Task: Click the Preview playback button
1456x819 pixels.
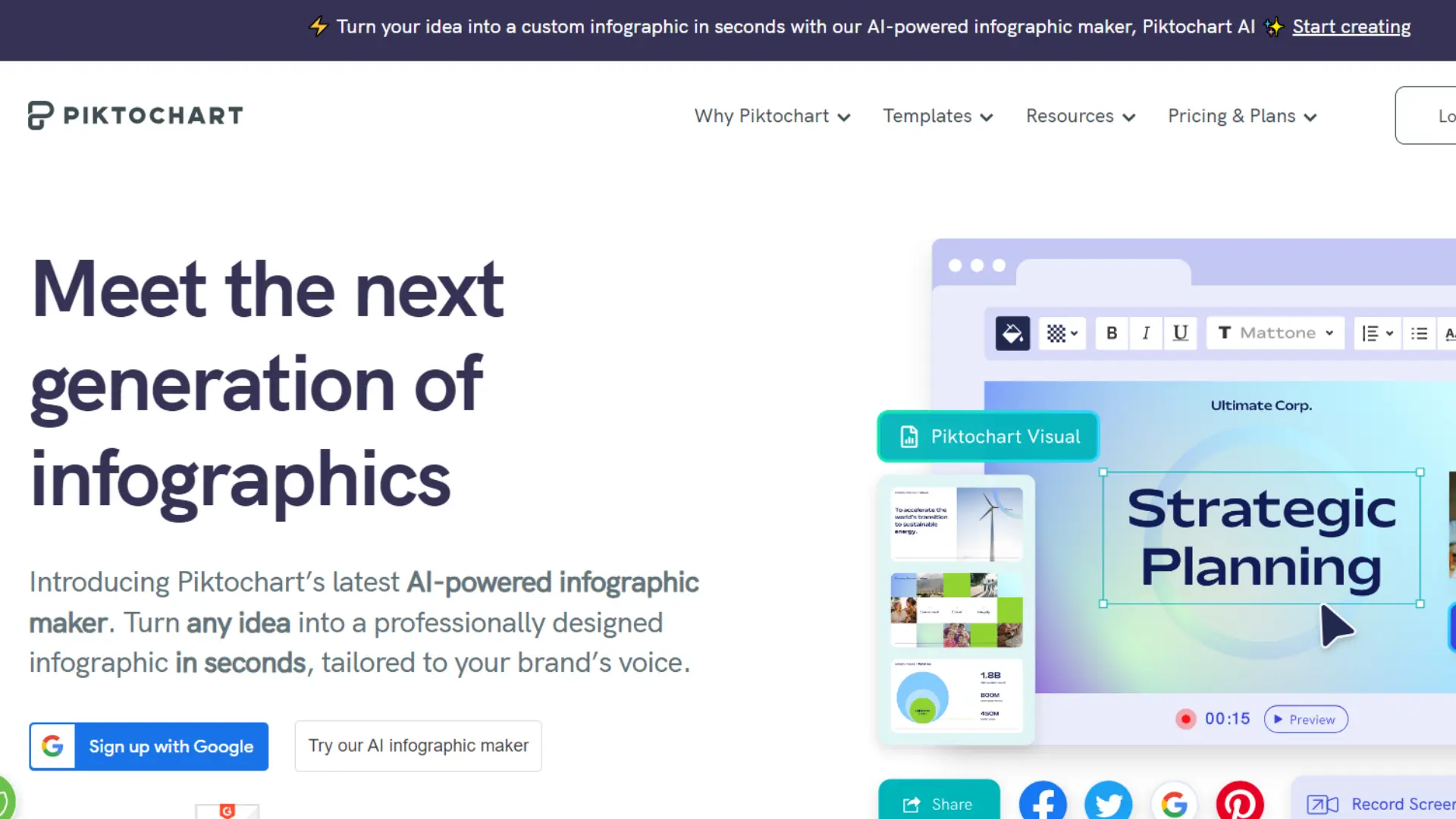Action: pos(1306,719)
